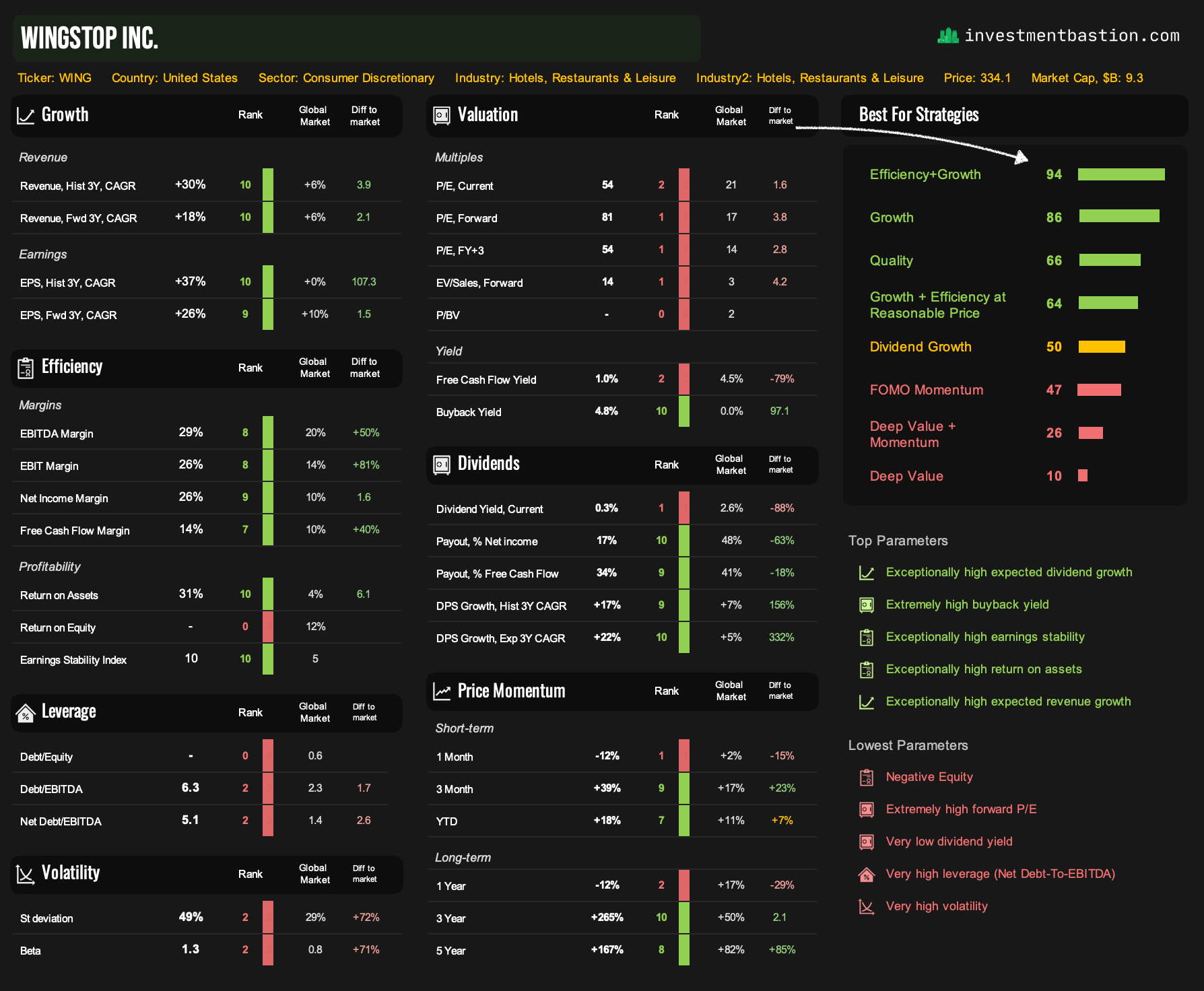The width and height of the screenshot is (1204, 991).
Task: Click the Earnings Stability Index row label
Action: pyautogui.click(x=73, y=660)
